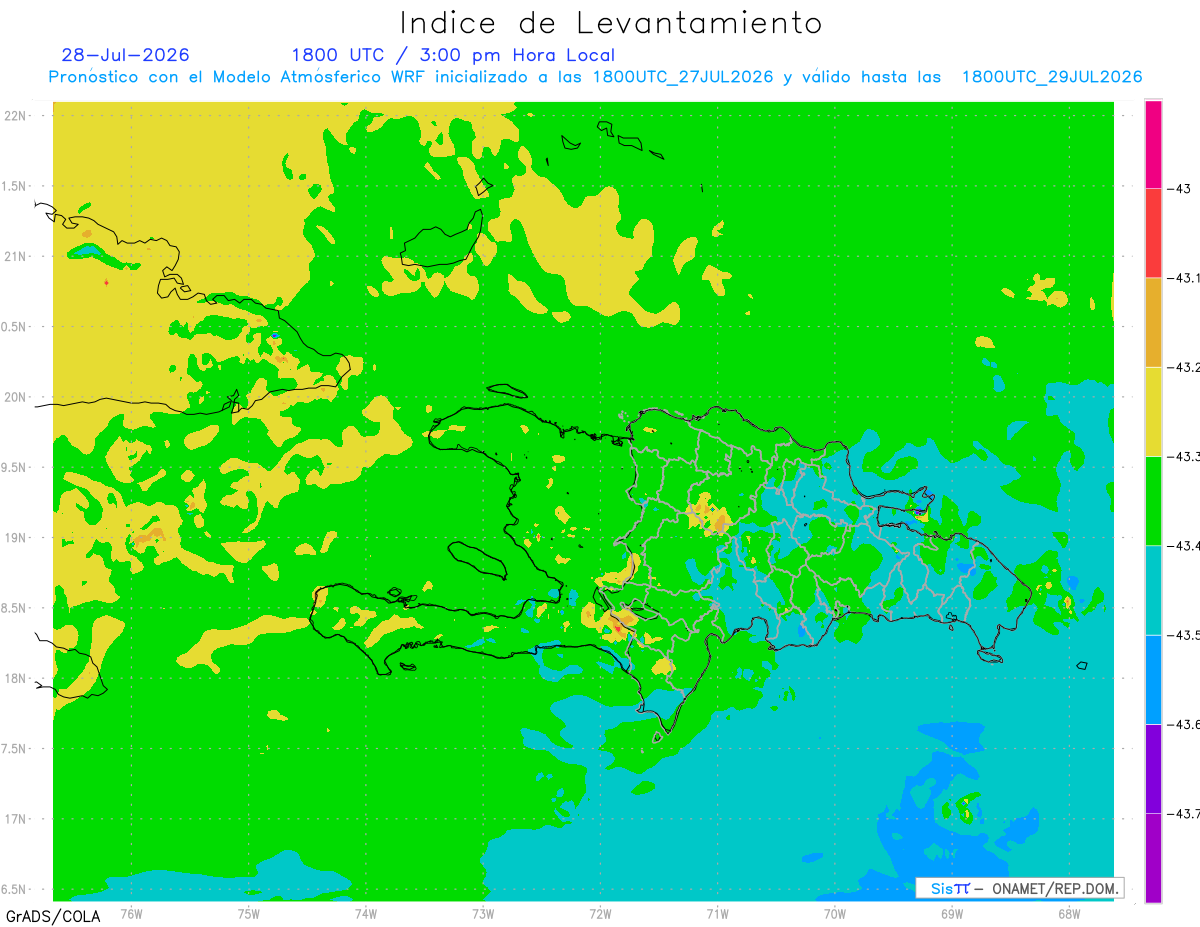Click the red legend swatch below -43
The height and width of the screenshot is (927, 1200).
(x=1153, y=233)
